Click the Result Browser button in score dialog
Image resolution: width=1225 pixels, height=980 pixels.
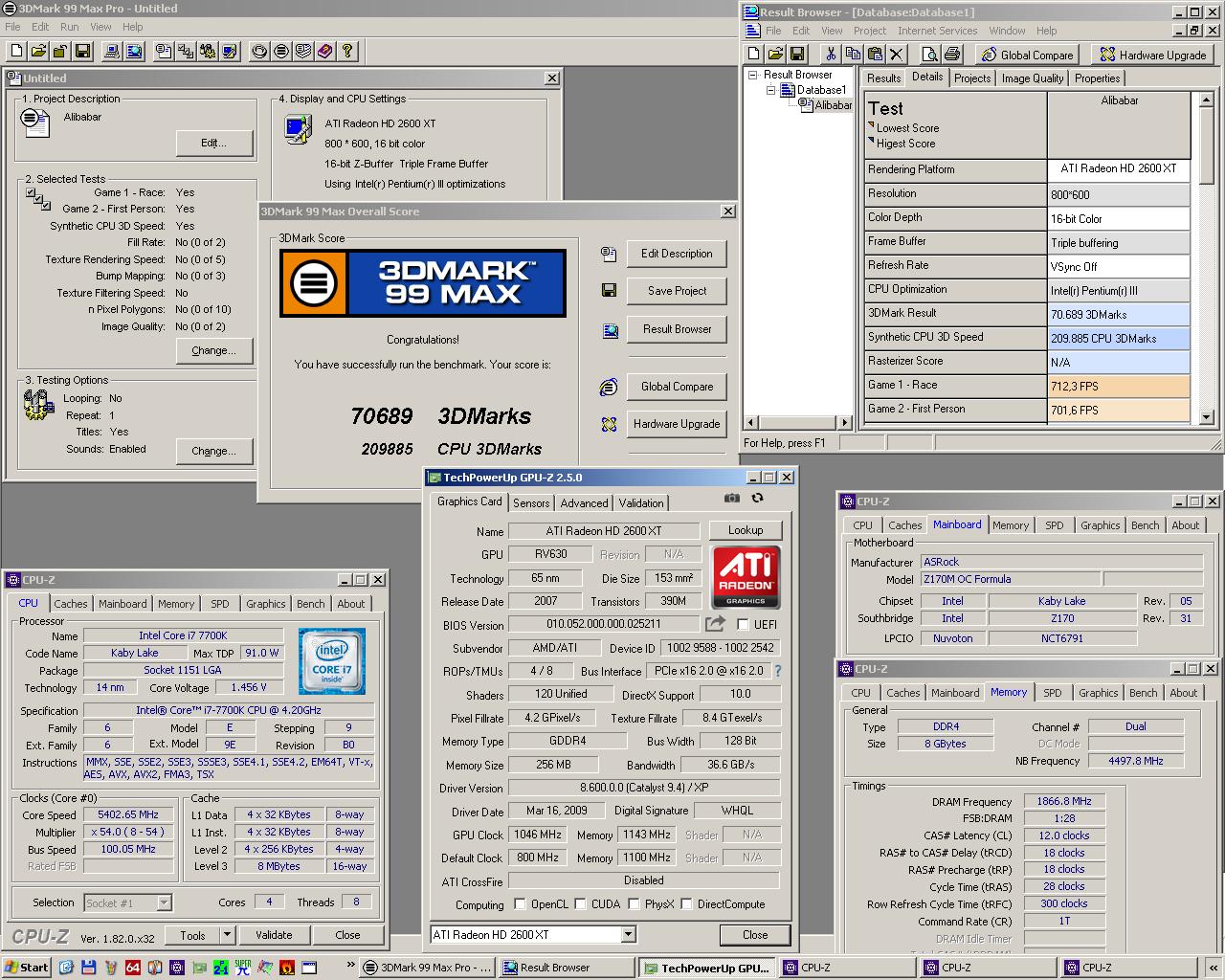click(x=677, y=329)
